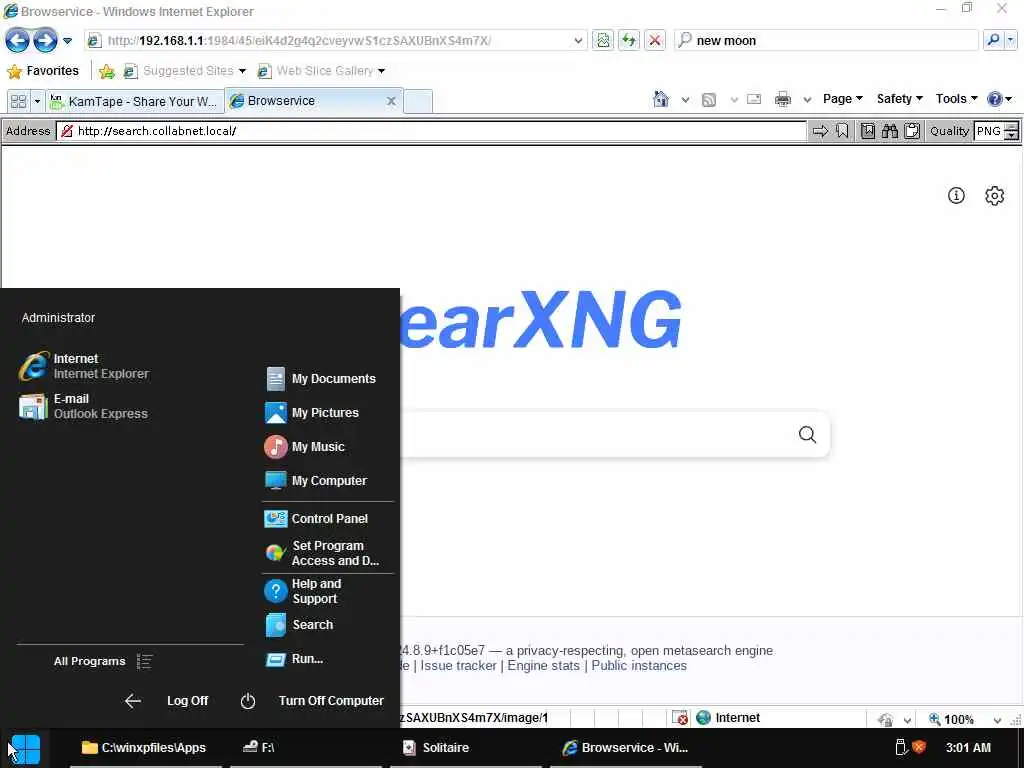Image resolution: width=1024 pixels, height=768 pixels.
Task: Open the Quality PNG selector
Action: tap(996, 131)
